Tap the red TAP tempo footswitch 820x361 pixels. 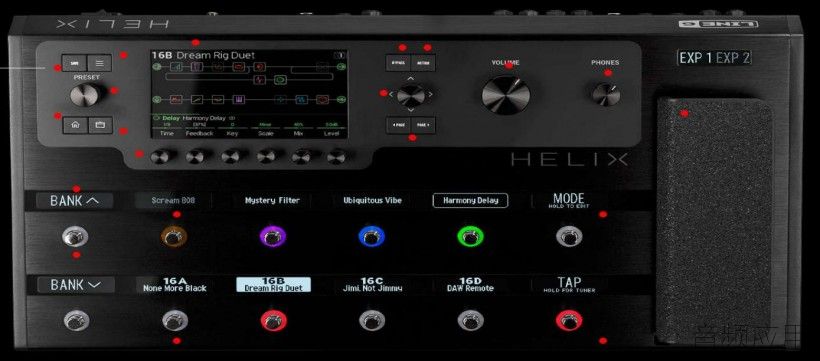tap(569, 320)
